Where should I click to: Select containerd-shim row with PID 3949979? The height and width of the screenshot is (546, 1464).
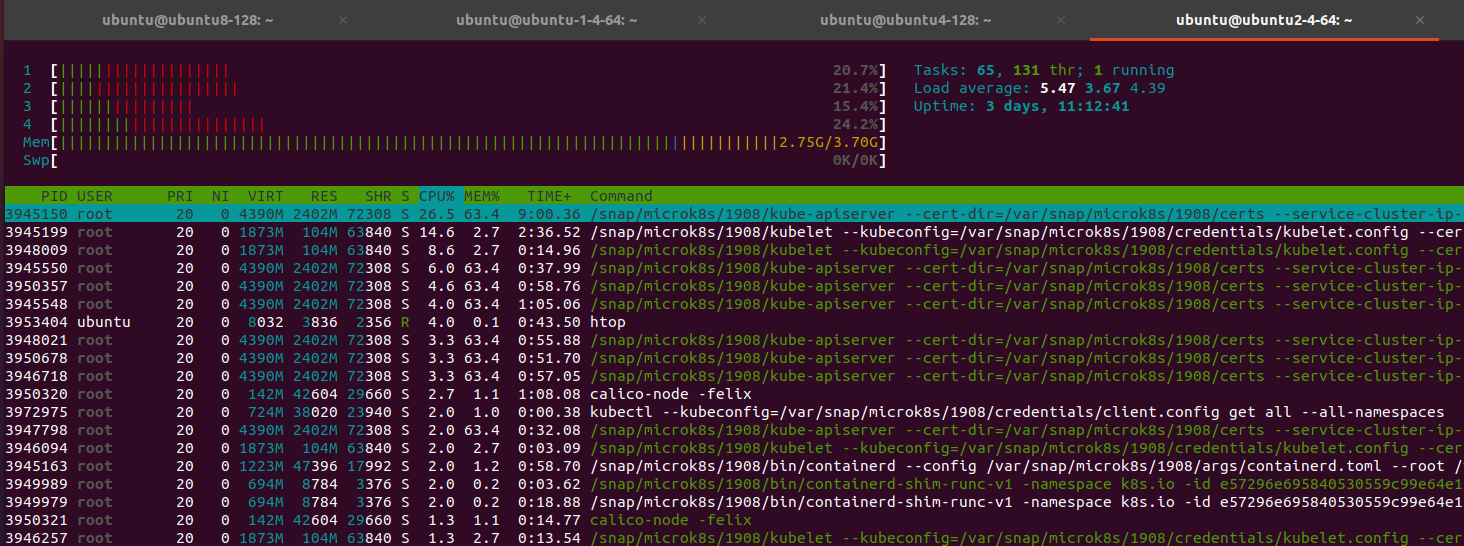click(x=734, y=502)
